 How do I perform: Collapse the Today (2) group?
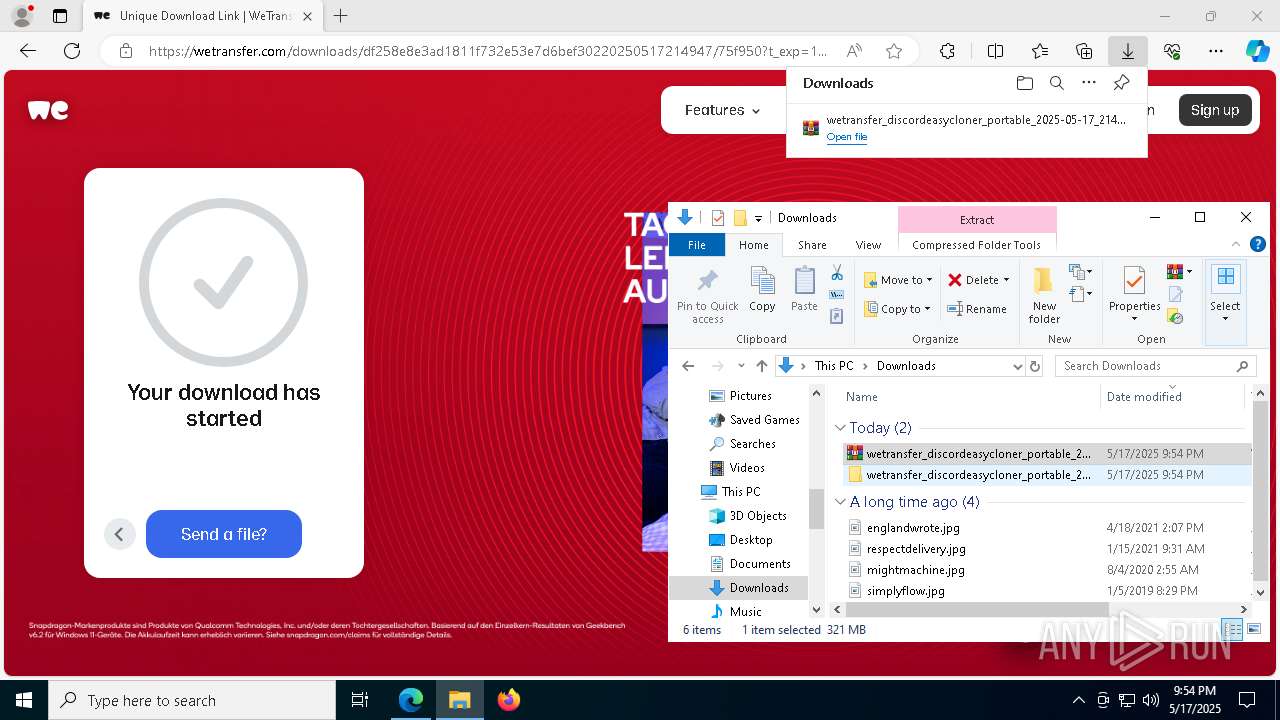coord(840,428)
